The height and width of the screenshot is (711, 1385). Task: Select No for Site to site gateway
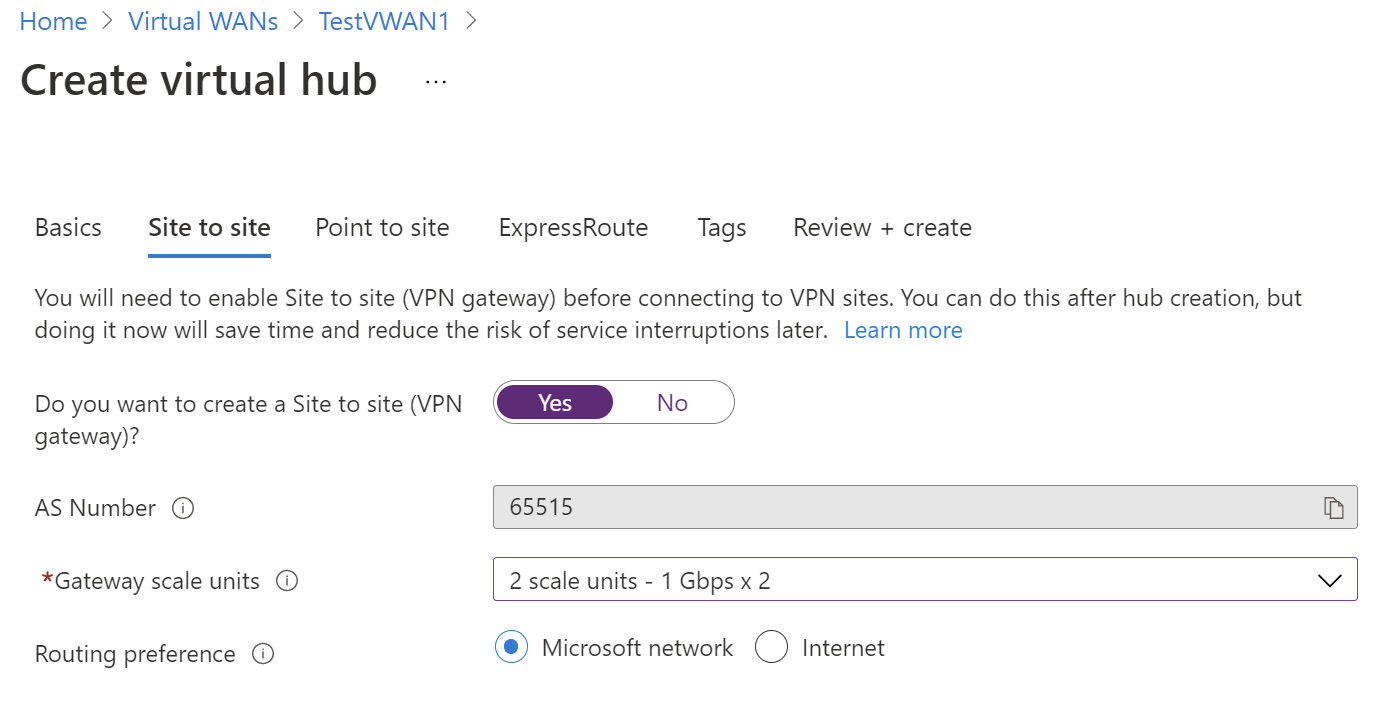coord(672,402)
